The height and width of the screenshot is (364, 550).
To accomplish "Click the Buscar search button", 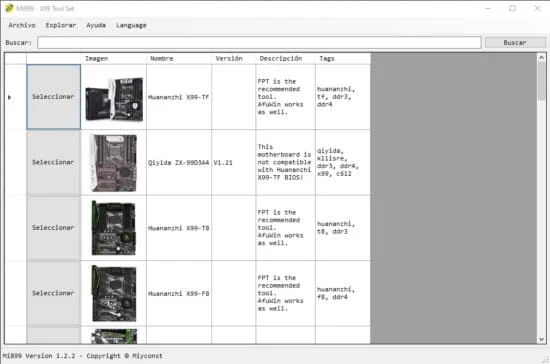I will click(515, 42).
